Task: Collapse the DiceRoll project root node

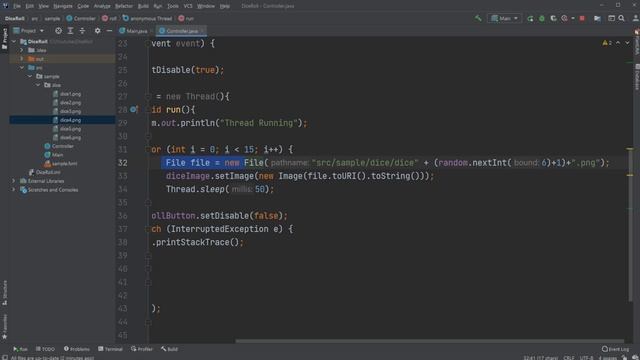Action: [13, 42]
